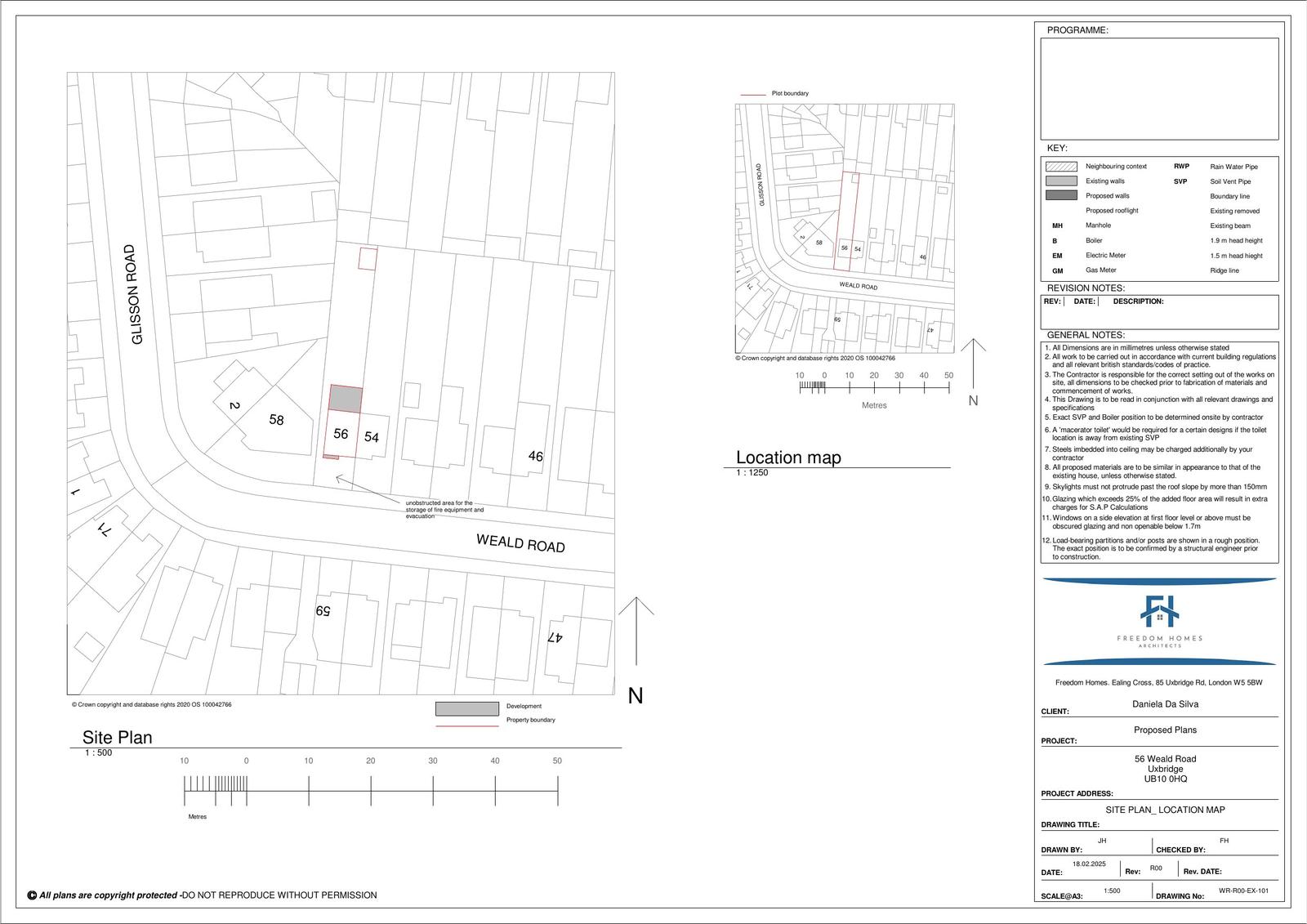Click the red Plot boundary line sample
Screen dimensions: 1307x924
pos(752,94)
